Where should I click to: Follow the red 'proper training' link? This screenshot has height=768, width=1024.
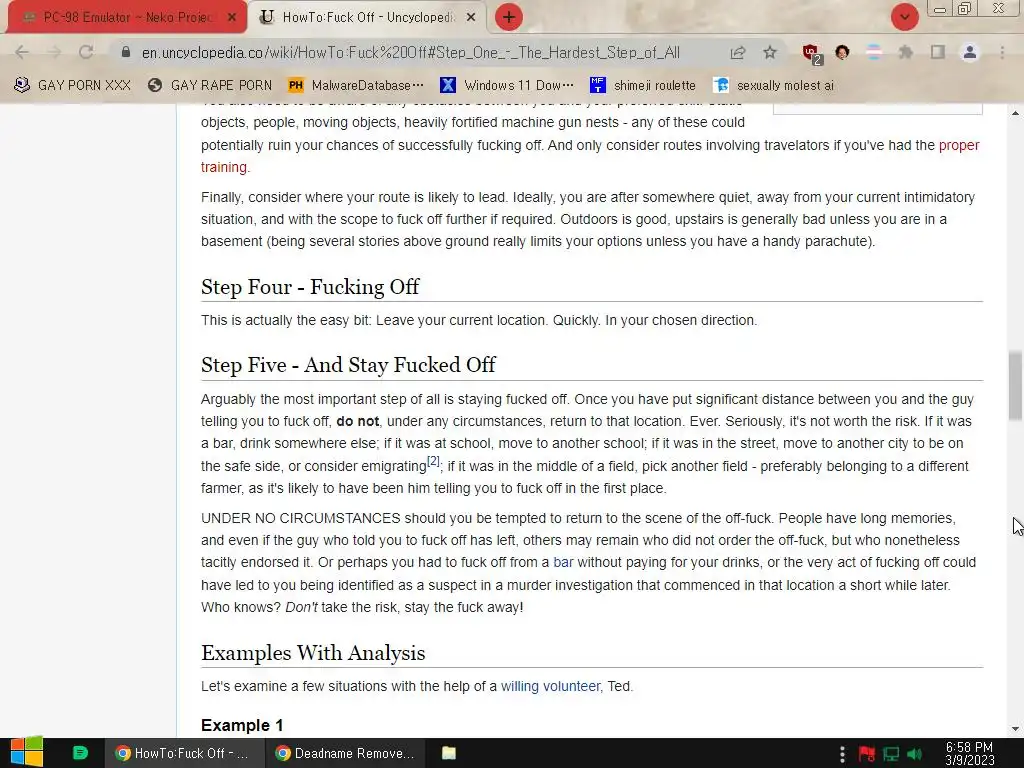click(x=959, y=145)
